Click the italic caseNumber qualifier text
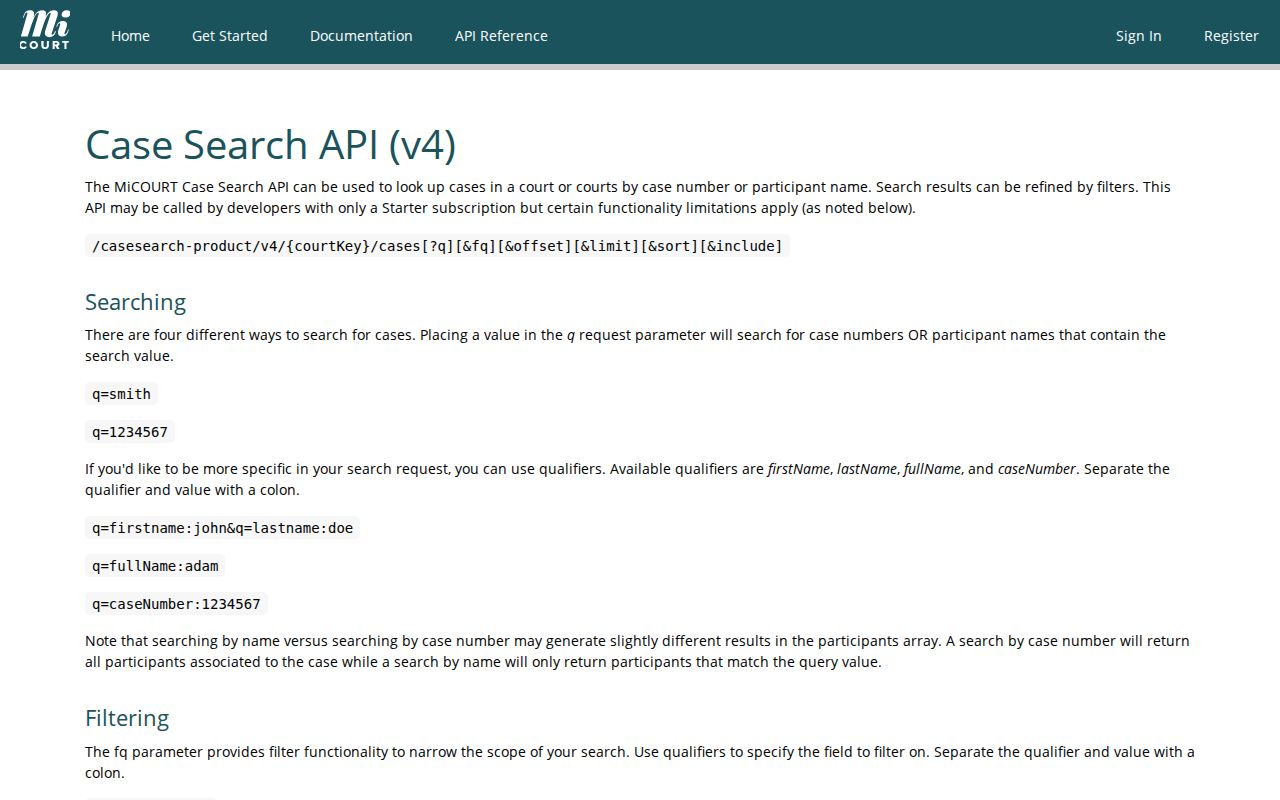Image resolution: width=1280 pixels, height=800 pixels. (1037, 469)
